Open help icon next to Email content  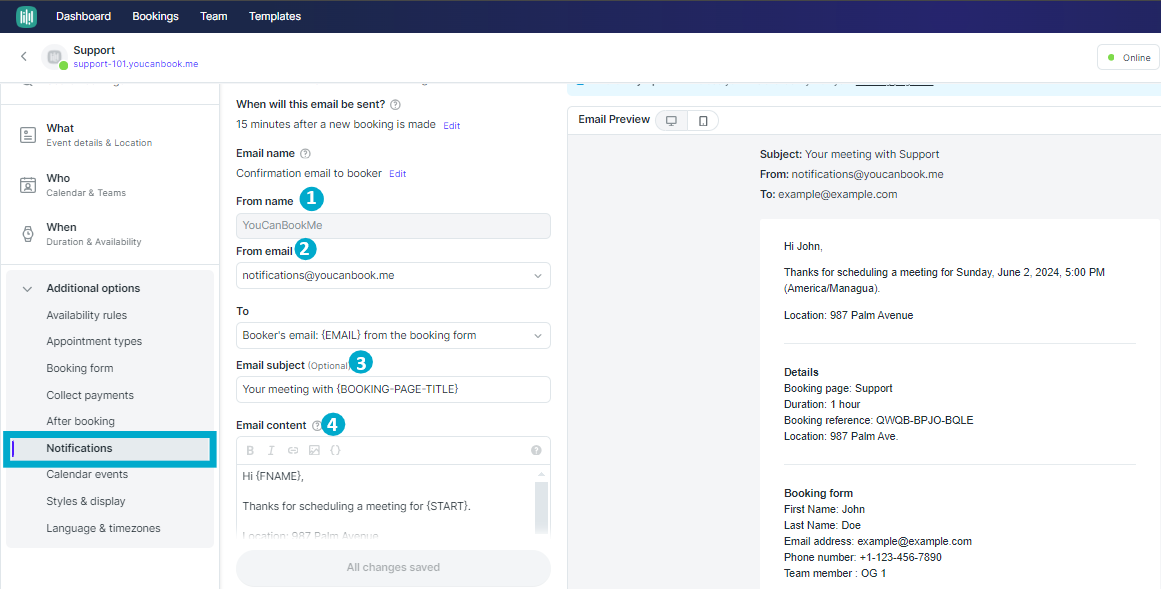point(317,425)
